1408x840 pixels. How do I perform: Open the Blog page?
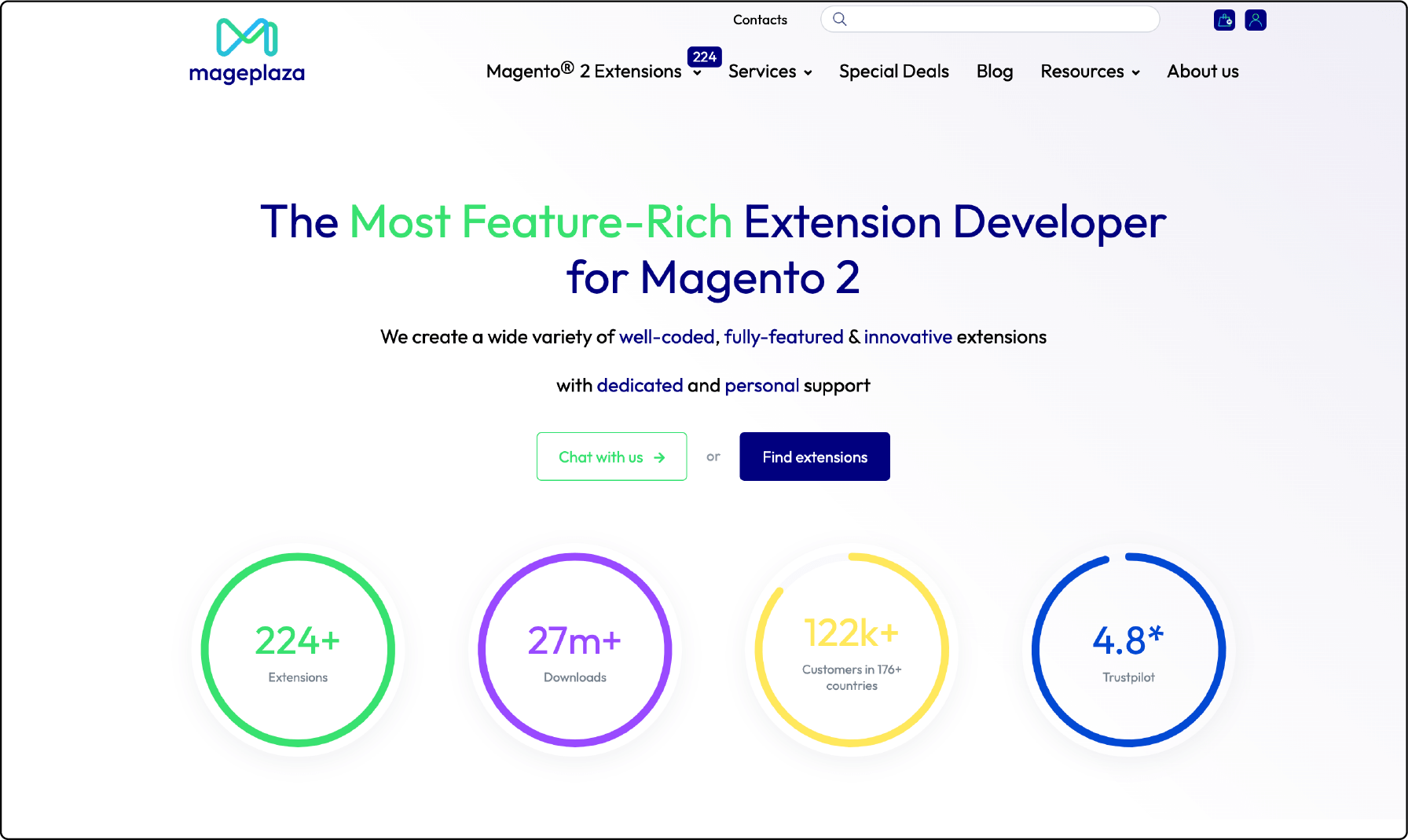(x=995, y=72)
